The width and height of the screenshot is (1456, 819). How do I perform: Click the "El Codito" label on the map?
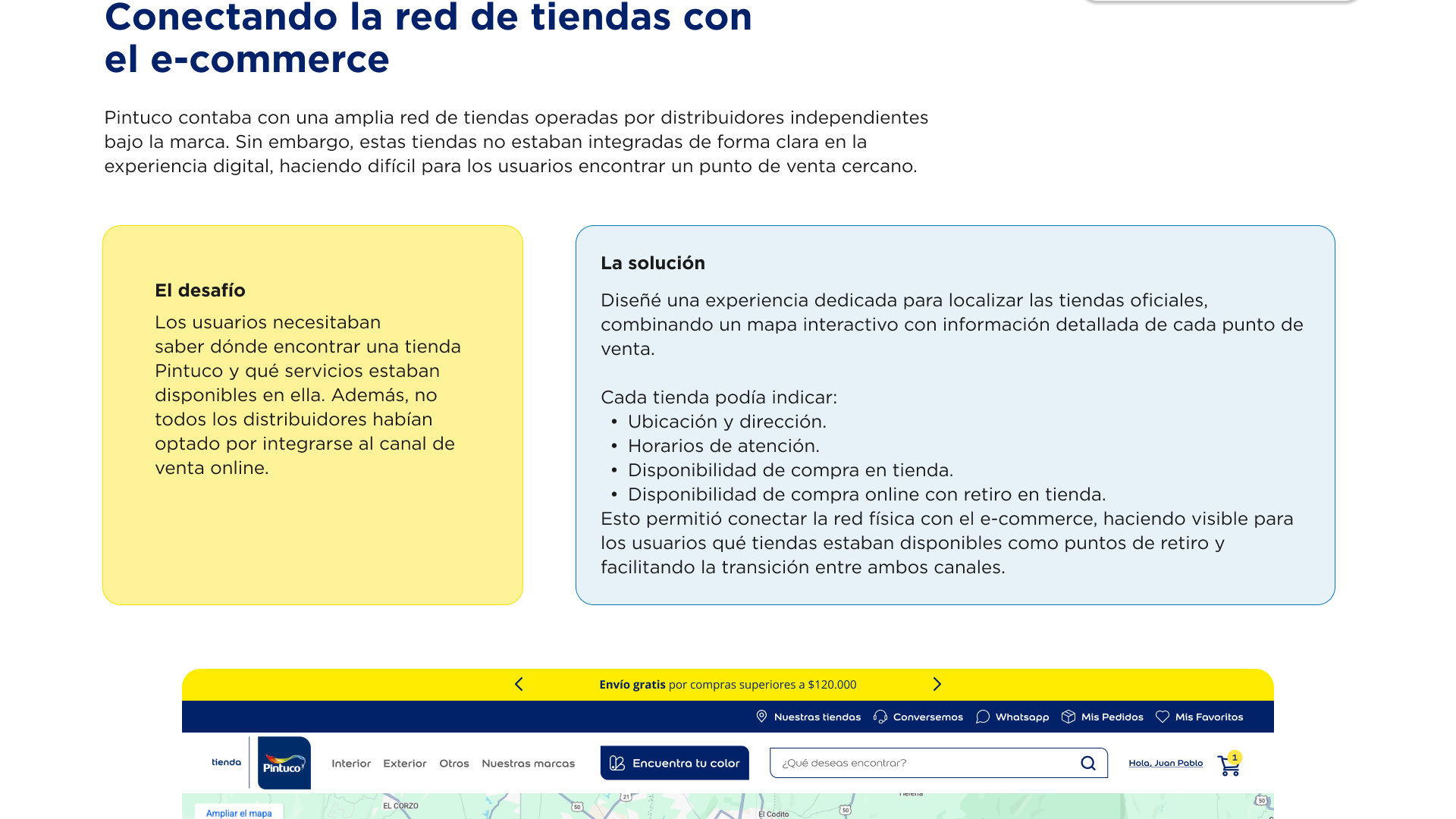coord(773,814)
